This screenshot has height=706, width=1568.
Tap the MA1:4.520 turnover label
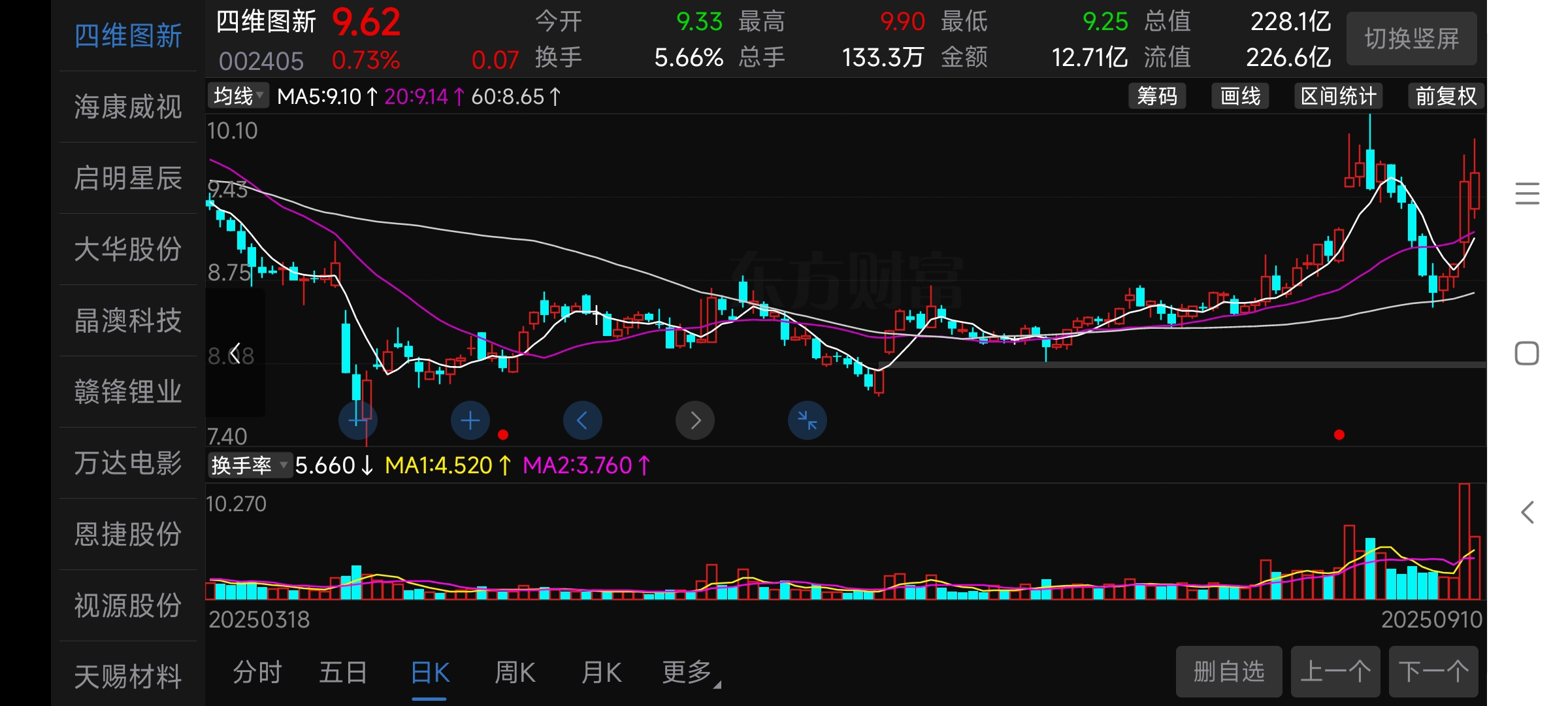[448, 465]
